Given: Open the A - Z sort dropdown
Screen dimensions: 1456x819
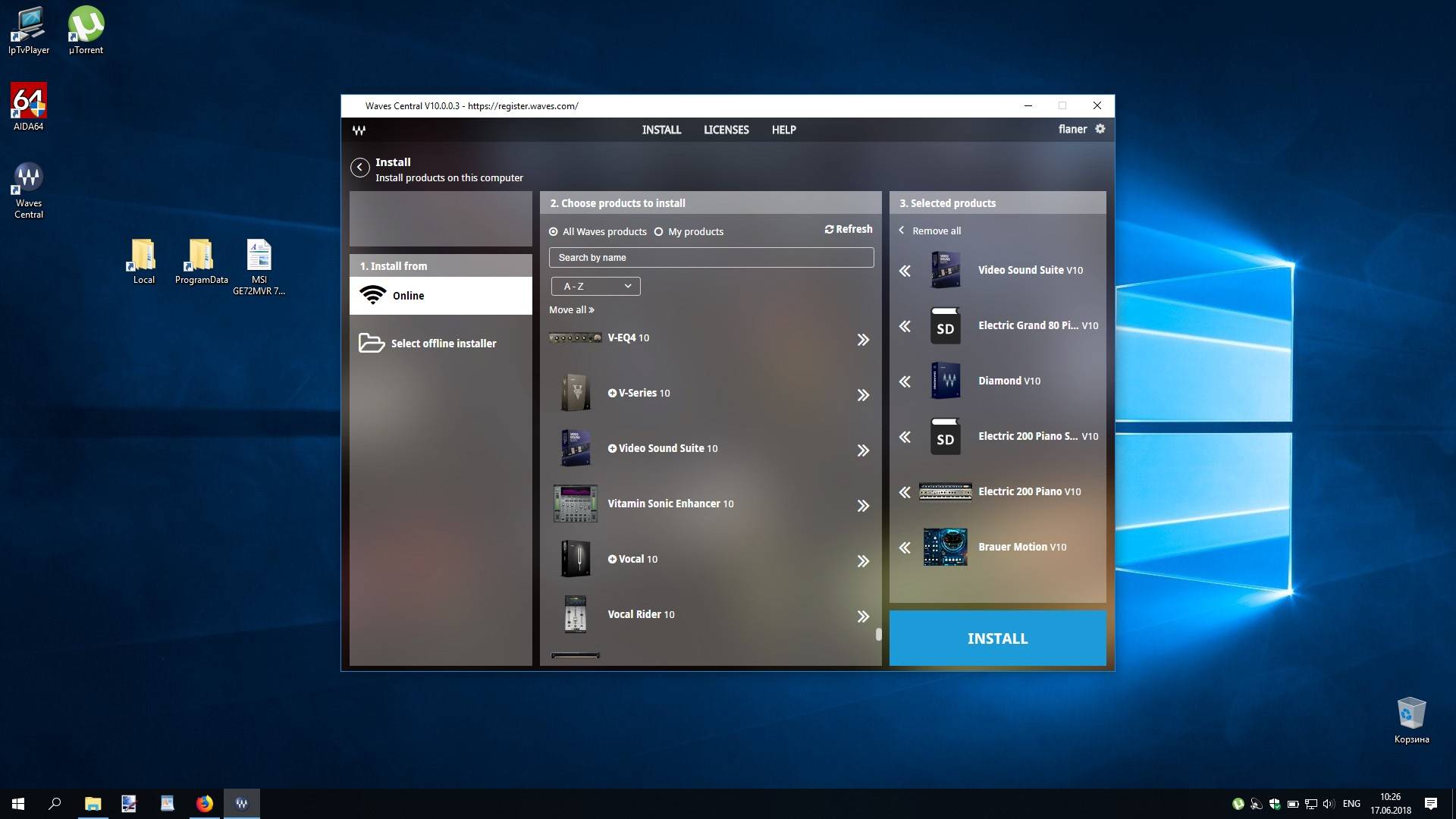Looking at the screenshot, I should pos(595,286).
